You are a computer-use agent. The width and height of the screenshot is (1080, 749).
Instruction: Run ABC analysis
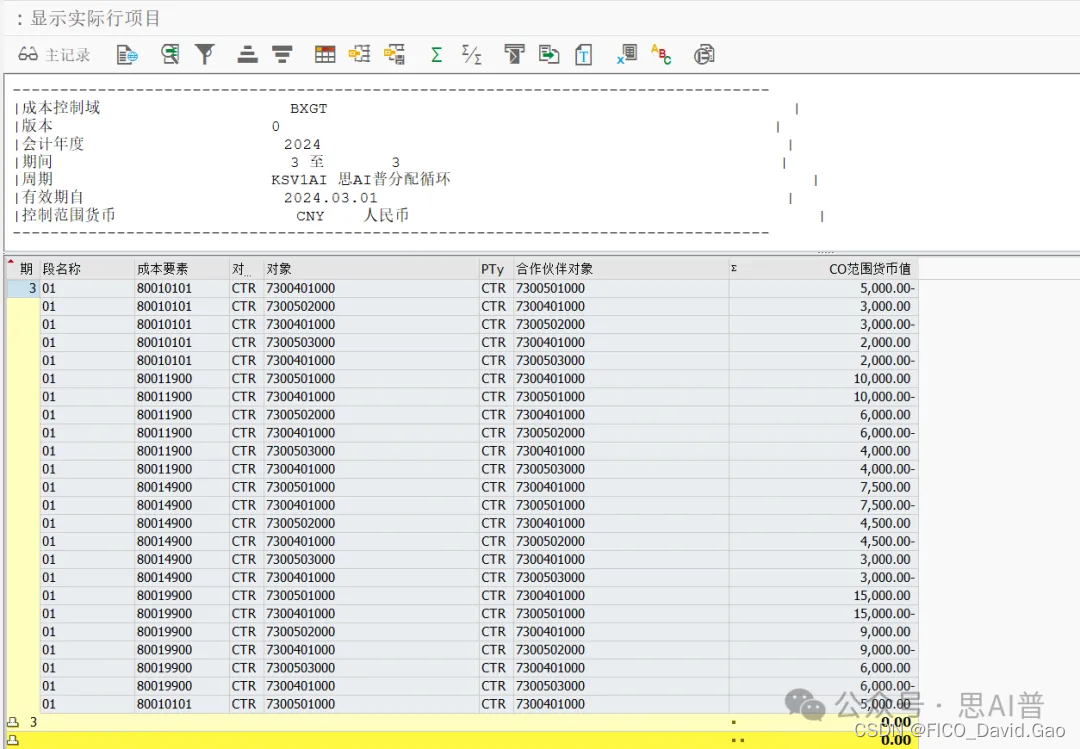[661, 54]
